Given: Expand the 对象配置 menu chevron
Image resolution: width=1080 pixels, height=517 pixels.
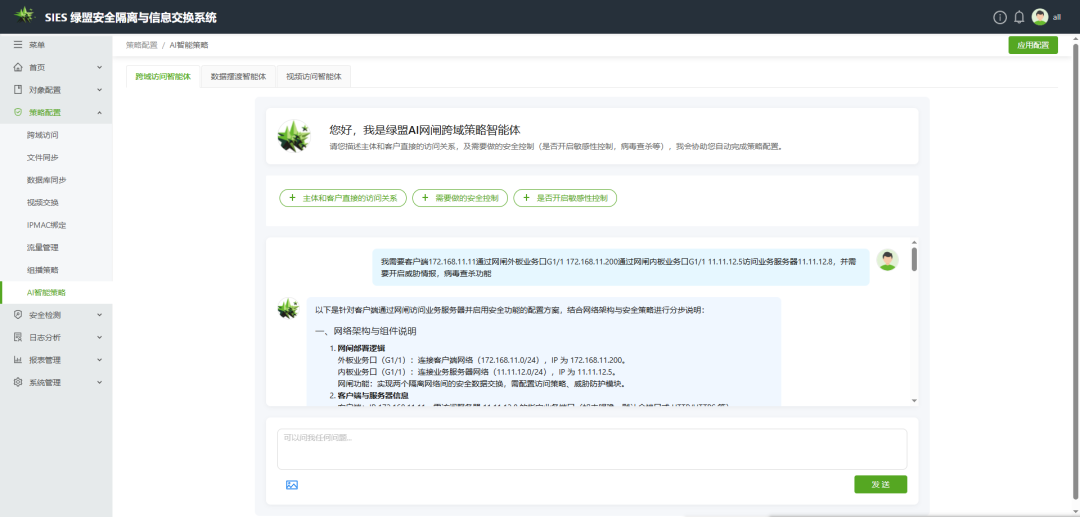Looking at the screenshot, I should pyautogui.click(x=99, y=90).
